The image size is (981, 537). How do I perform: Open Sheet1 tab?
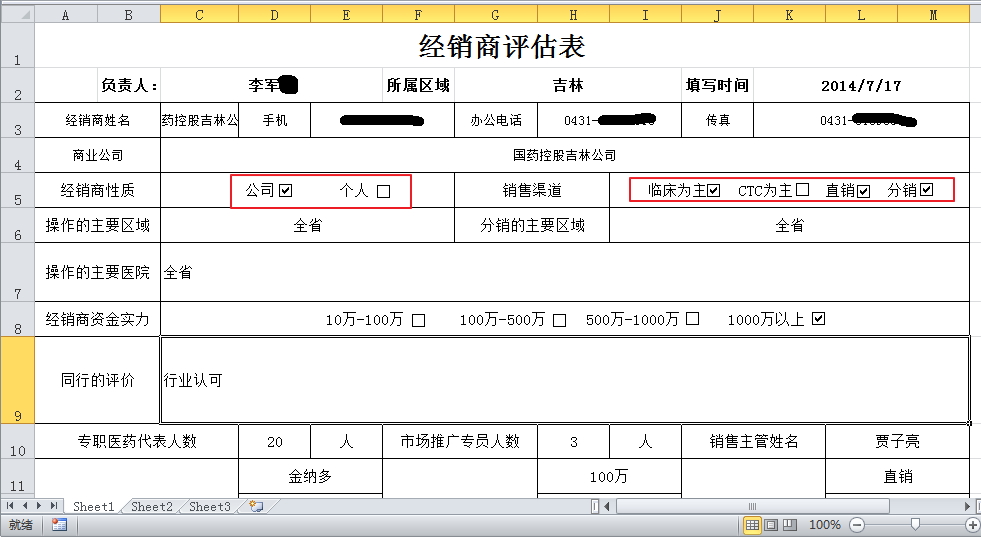click(x=93, y=506)
